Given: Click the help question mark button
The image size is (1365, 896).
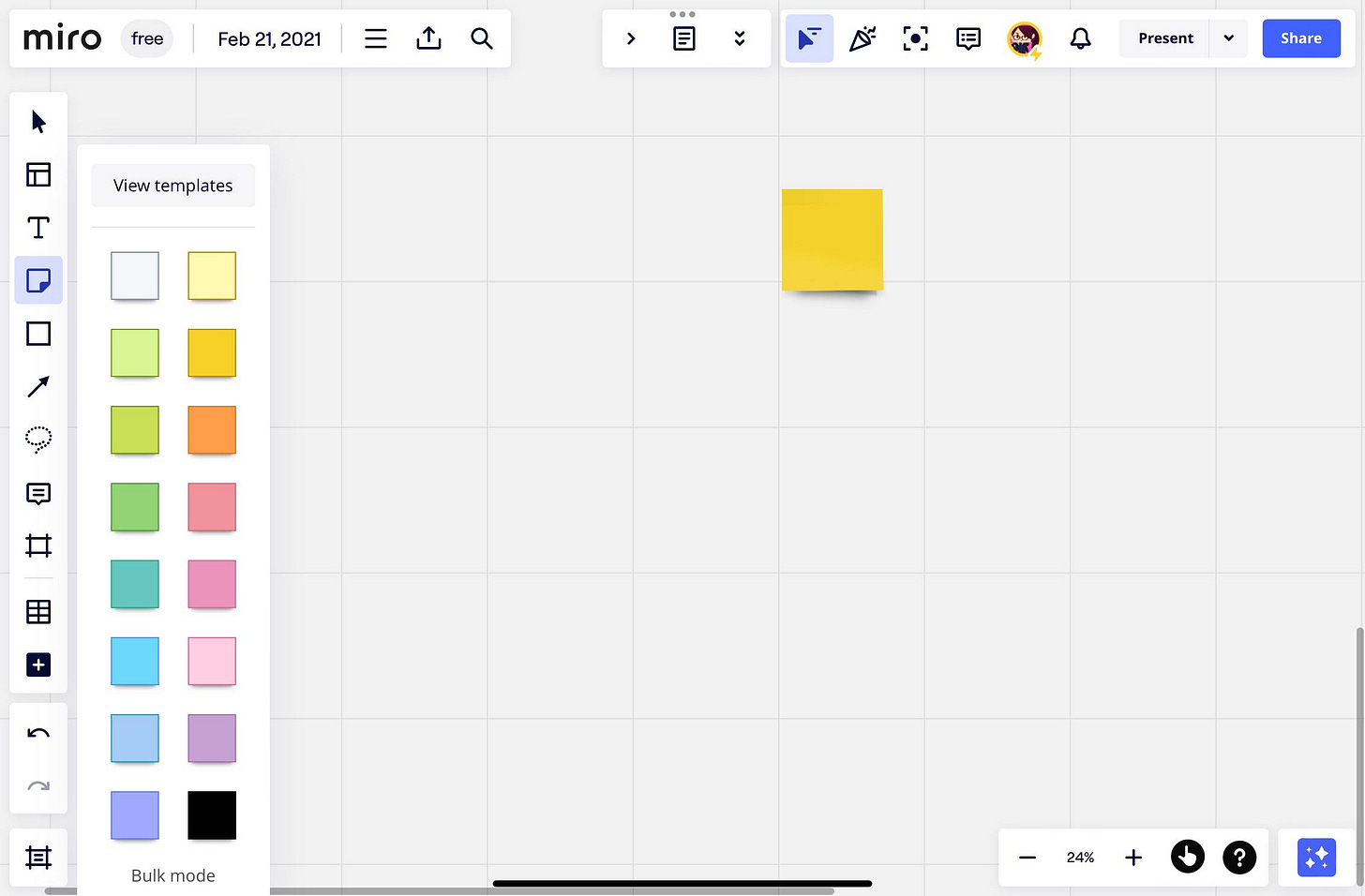Looking at the screenshot, I should [1239, 857].
